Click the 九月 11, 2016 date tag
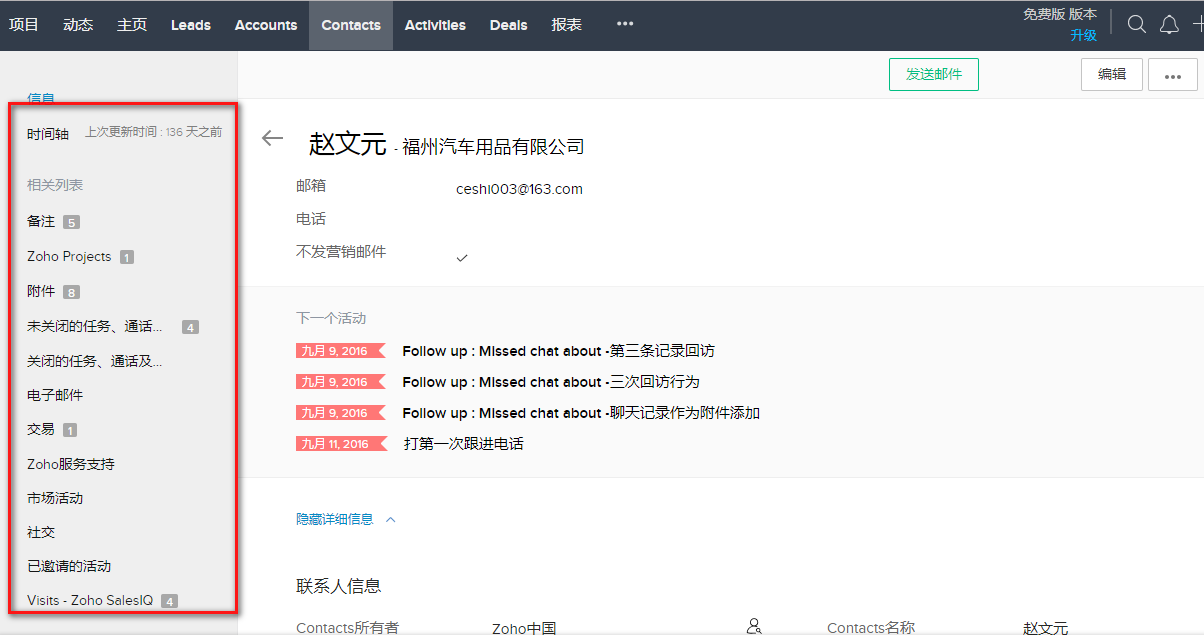Image resolution: width=1204 pixels, height=638 pixels. (x=336, y=443)
